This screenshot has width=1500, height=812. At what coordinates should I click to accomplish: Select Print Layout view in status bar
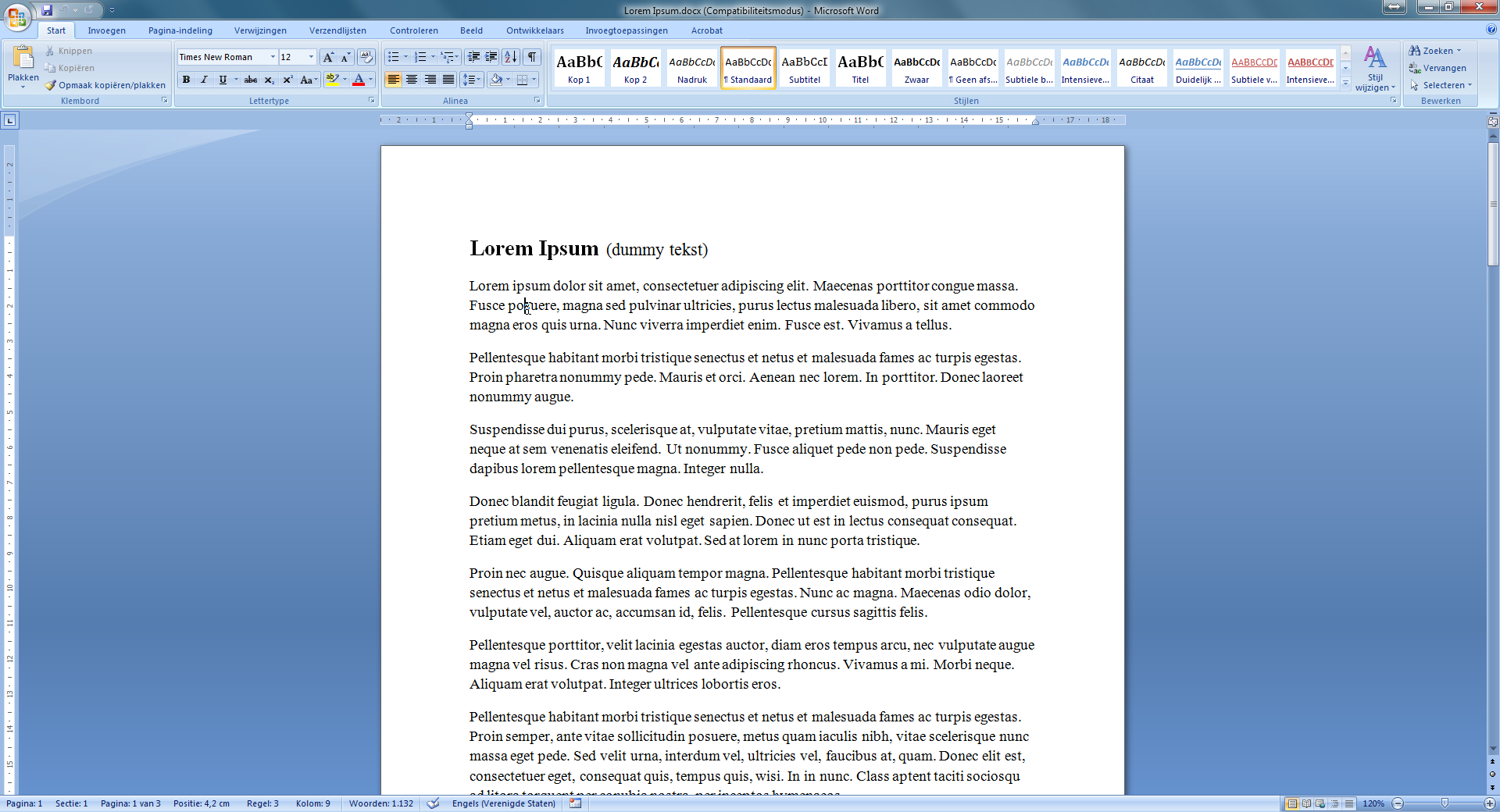(1292, 803)
